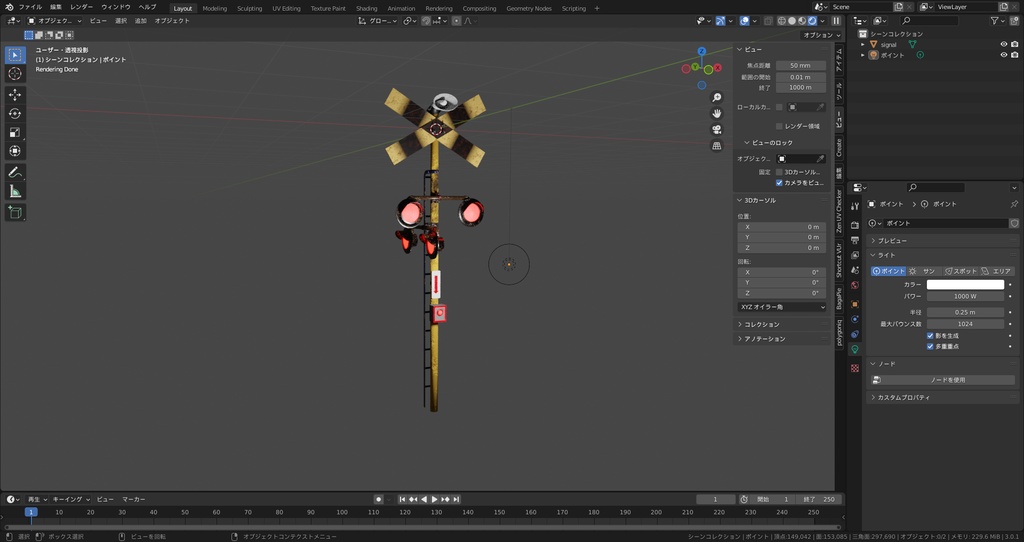Toggle viewport overlays button
Image resolution: width=1024 pixels, height=542 pixels.
[x=744, y=21]
